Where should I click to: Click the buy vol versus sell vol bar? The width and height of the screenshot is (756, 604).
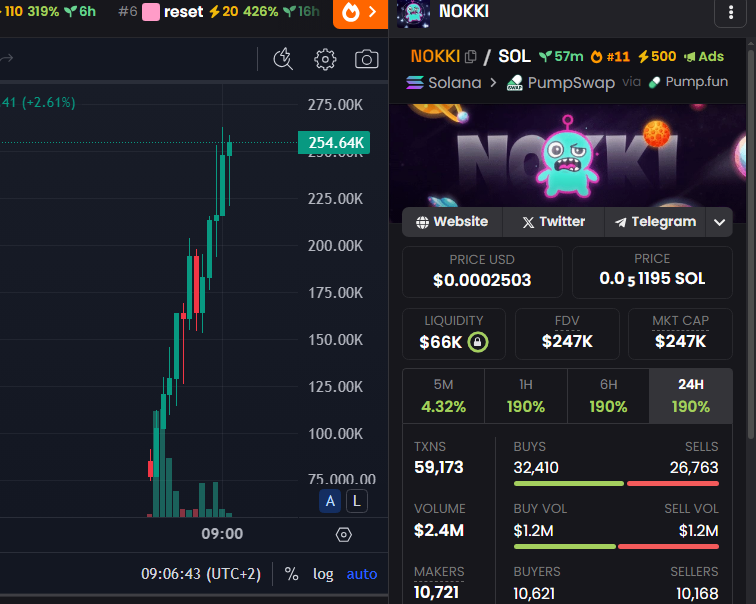(x=616, y=547)
